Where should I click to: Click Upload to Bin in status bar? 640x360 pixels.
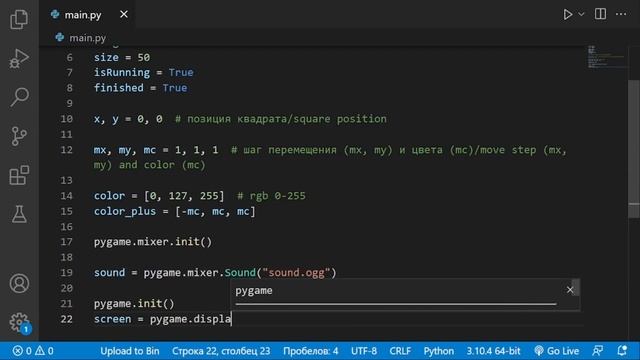coord(130,351)
